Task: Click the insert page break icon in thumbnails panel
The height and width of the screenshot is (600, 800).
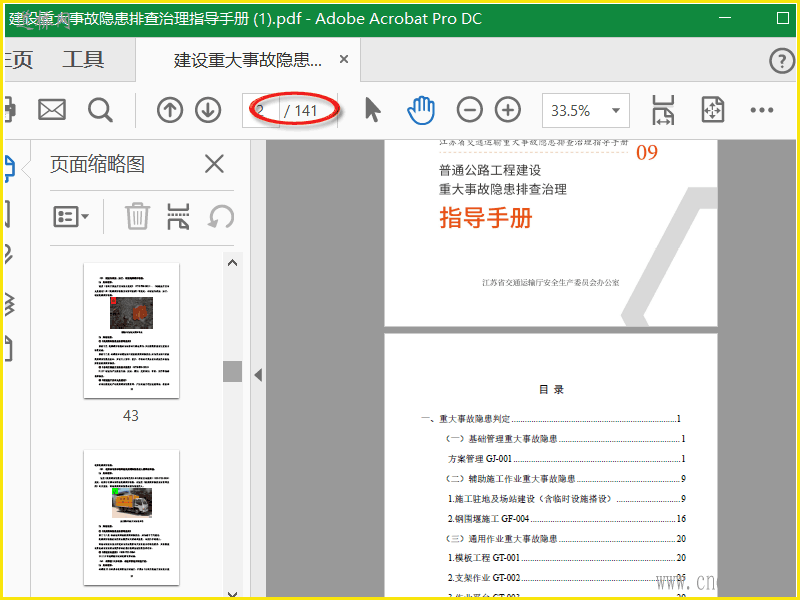Action: 178,216
